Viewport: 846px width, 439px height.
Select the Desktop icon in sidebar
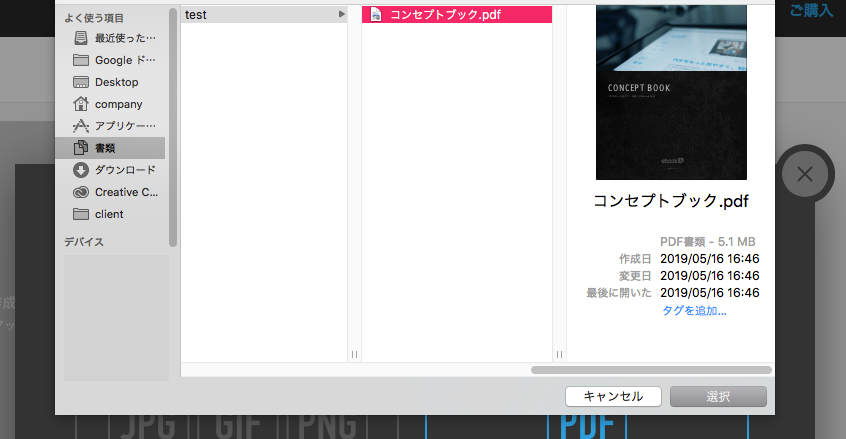pyautogui.click(x=81, y=82)
